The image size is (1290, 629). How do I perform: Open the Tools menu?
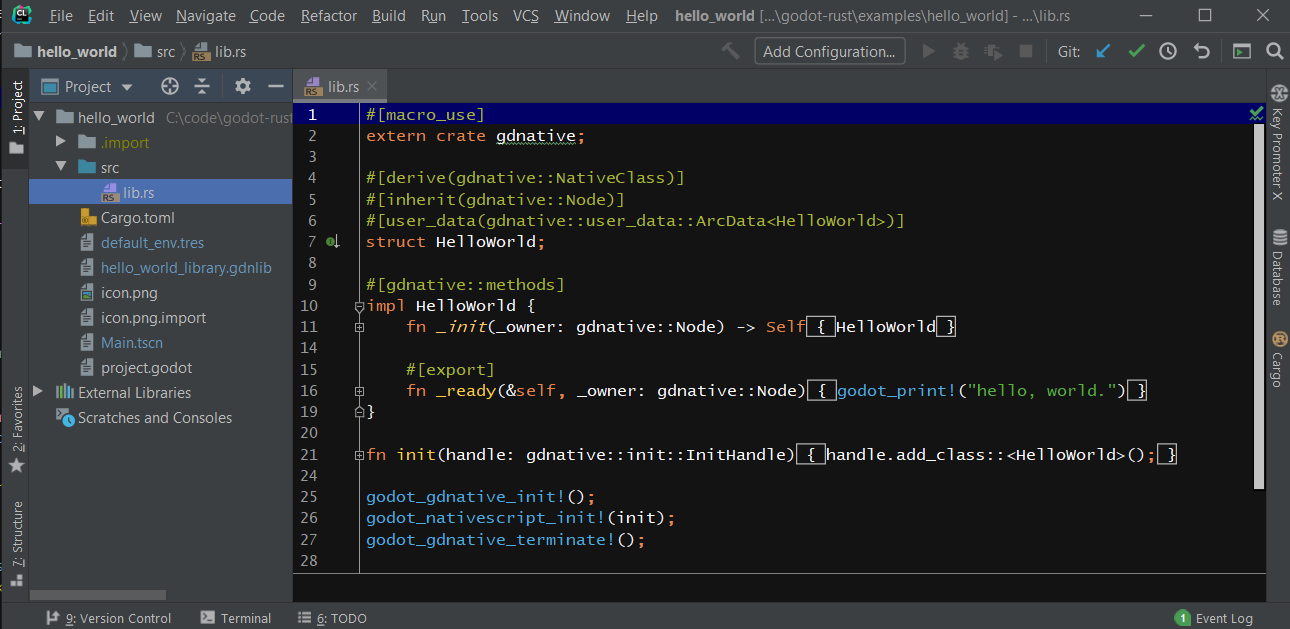click(480, 16)
